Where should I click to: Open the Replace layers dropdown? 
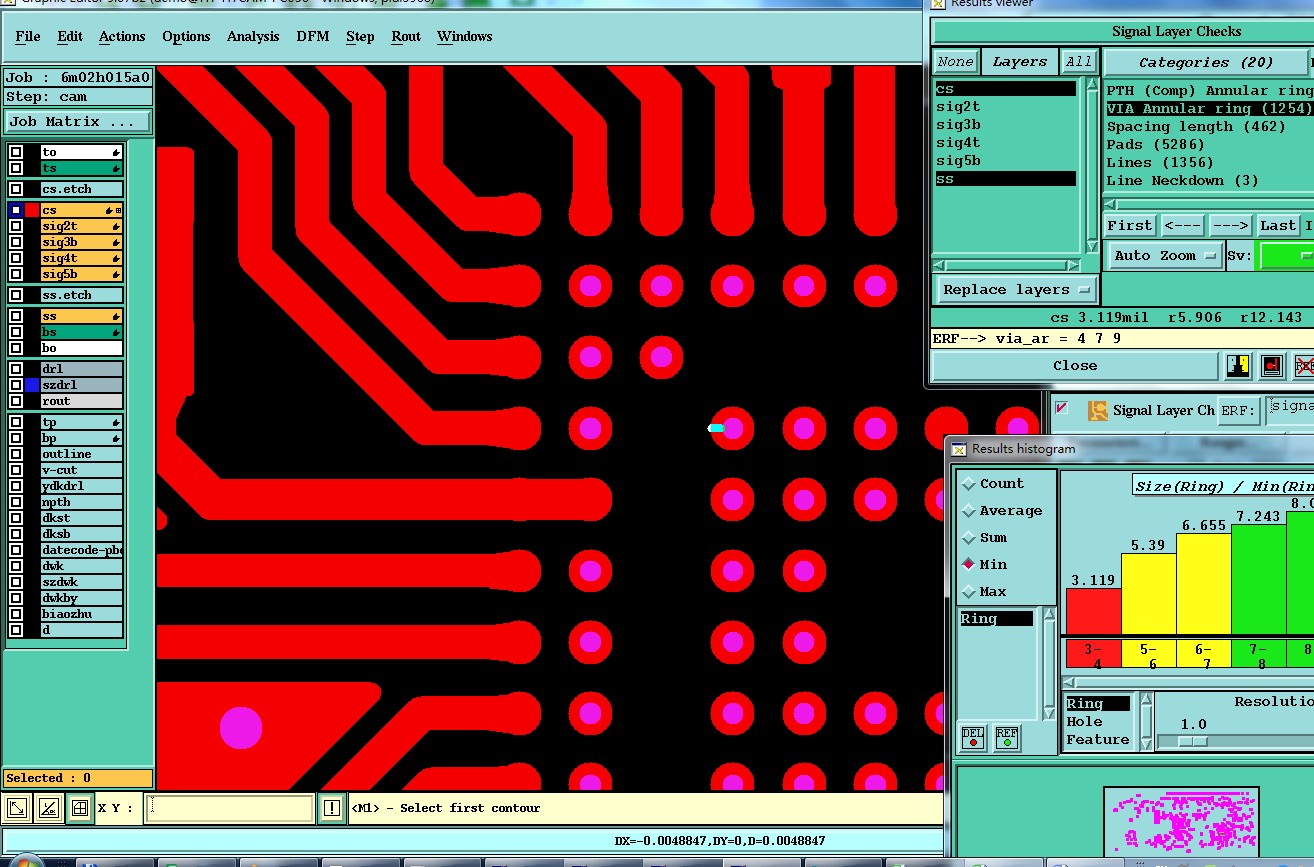point(1016,290)
